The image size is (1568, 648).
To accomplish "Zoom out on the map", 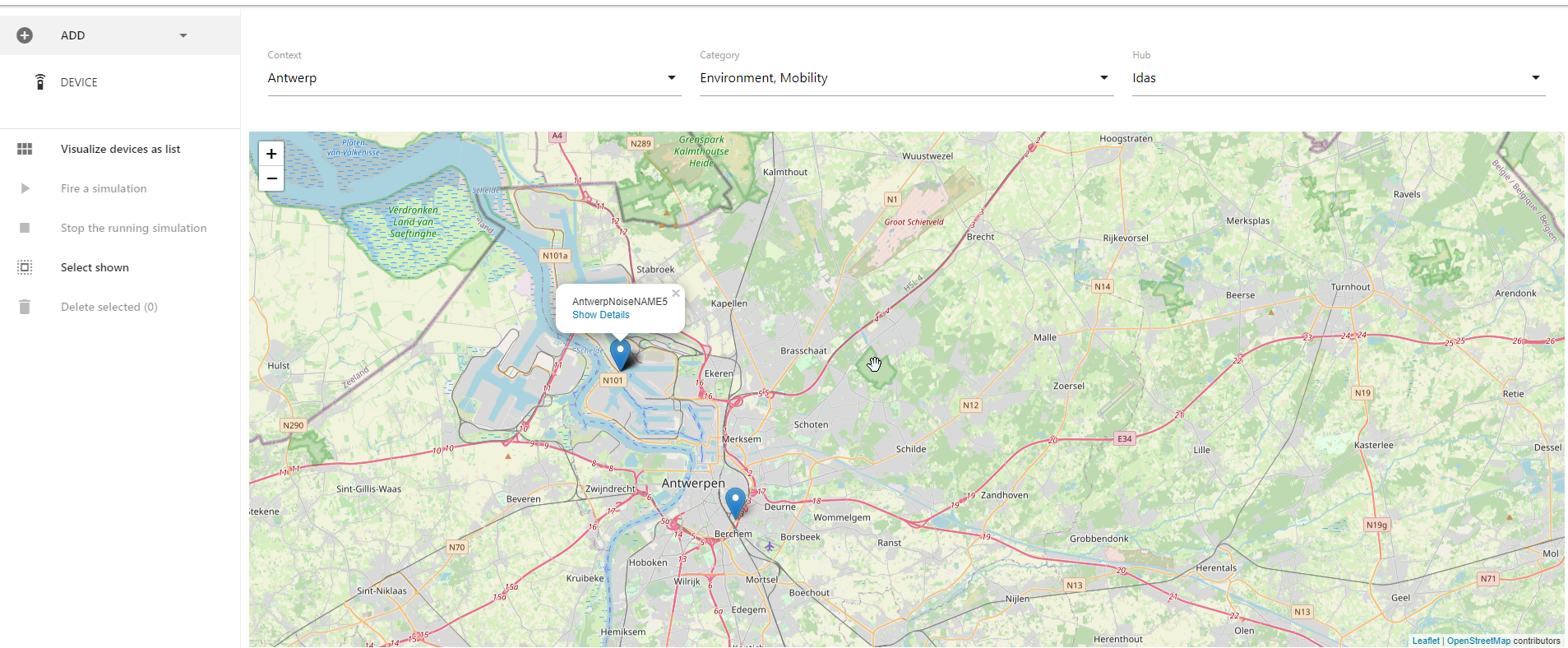I will point(271,178).
